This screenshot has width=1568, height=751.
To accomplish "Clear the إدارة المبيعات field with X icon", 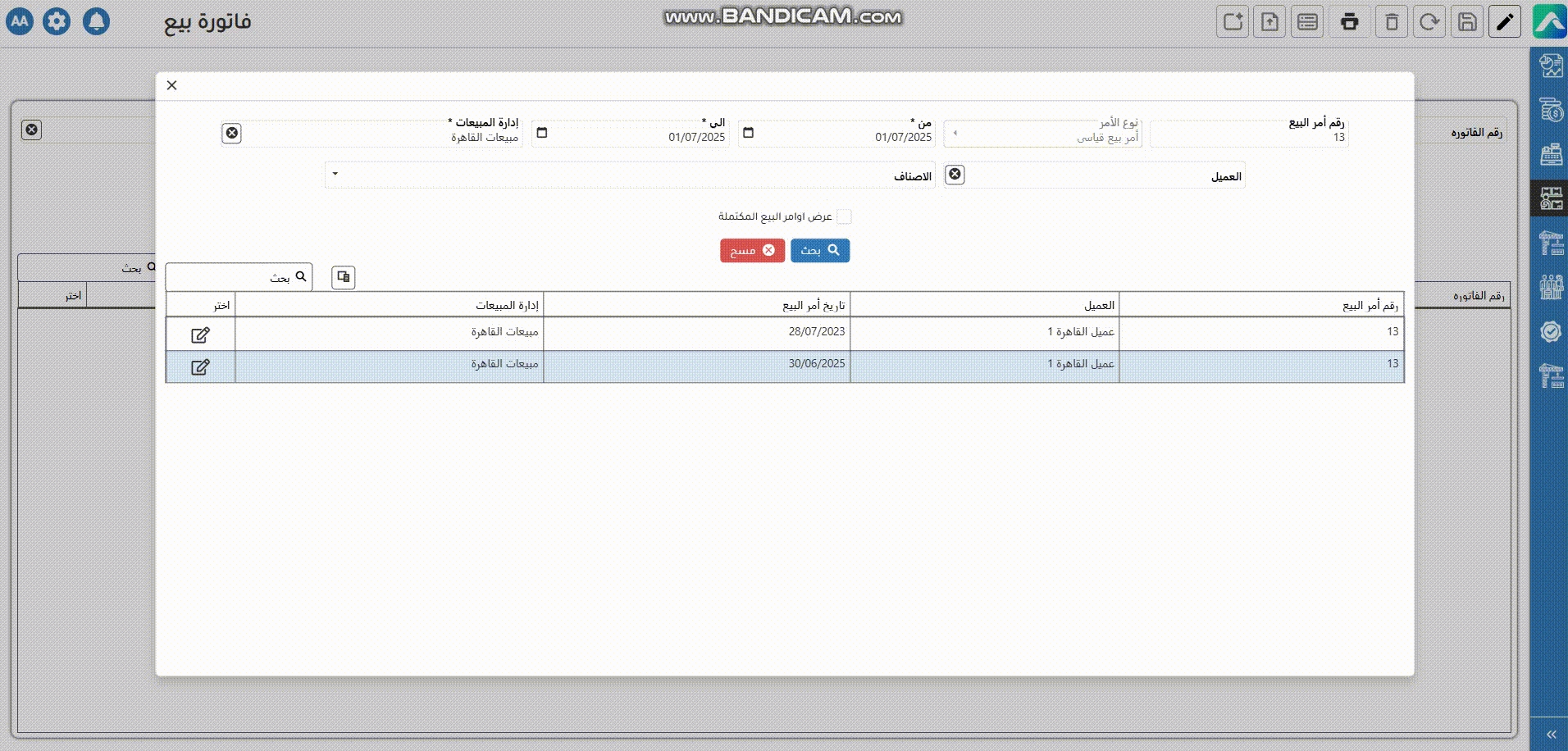I will pyautogui.click(x=232, y=133).
